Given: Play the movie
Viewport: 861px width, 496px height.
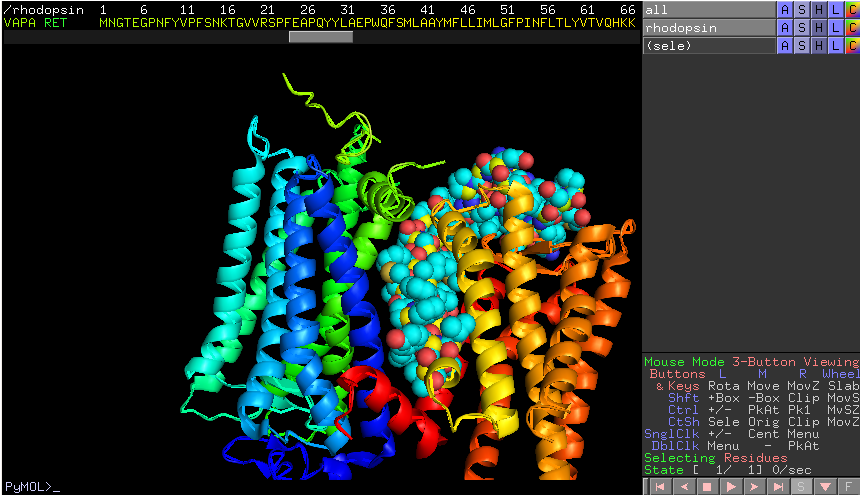Looking at the screenshot, I should click(x=731, y=487).
